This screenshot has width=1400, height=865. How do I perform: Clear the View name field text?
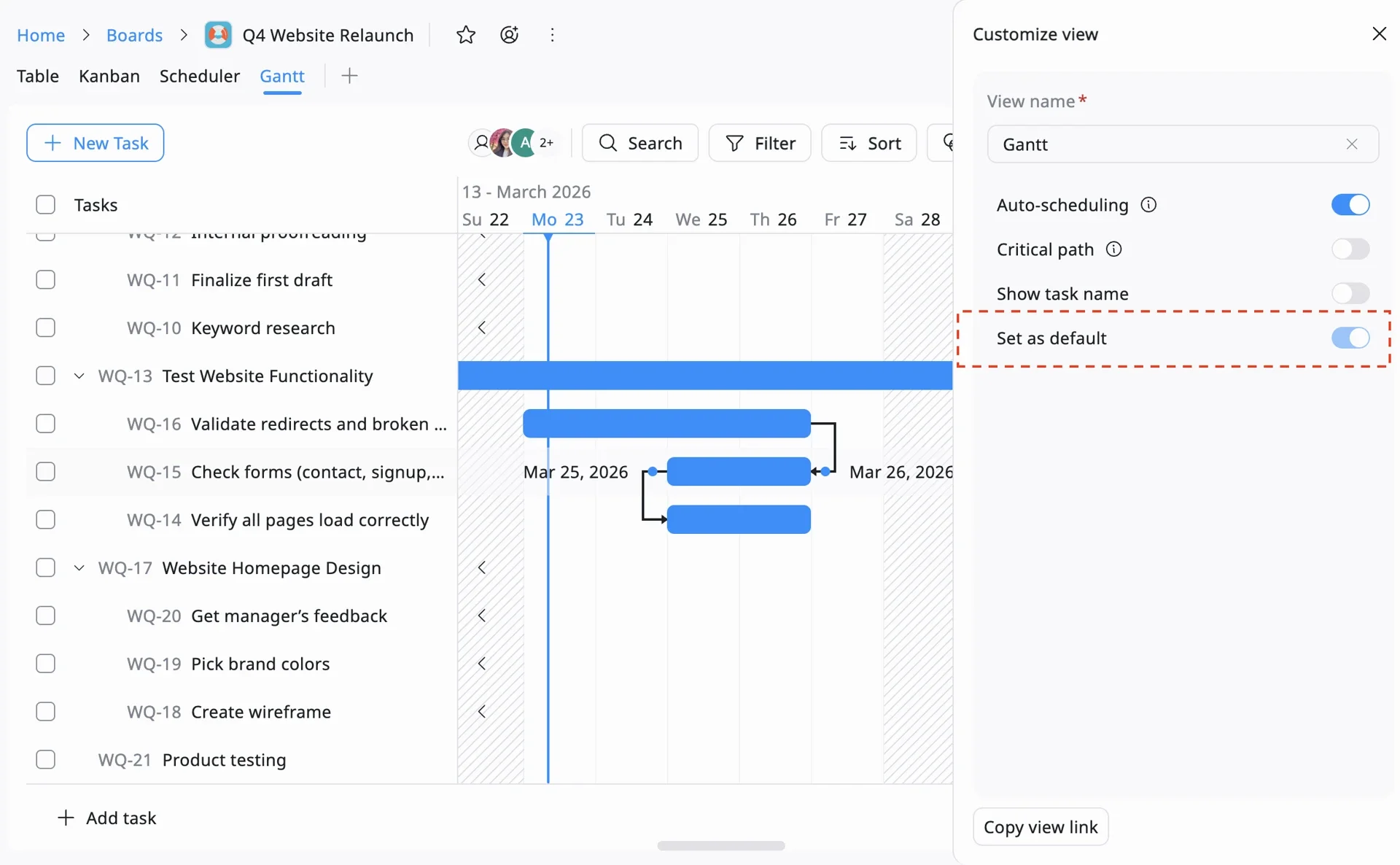pyautogui.click(x=1351, y=144)
